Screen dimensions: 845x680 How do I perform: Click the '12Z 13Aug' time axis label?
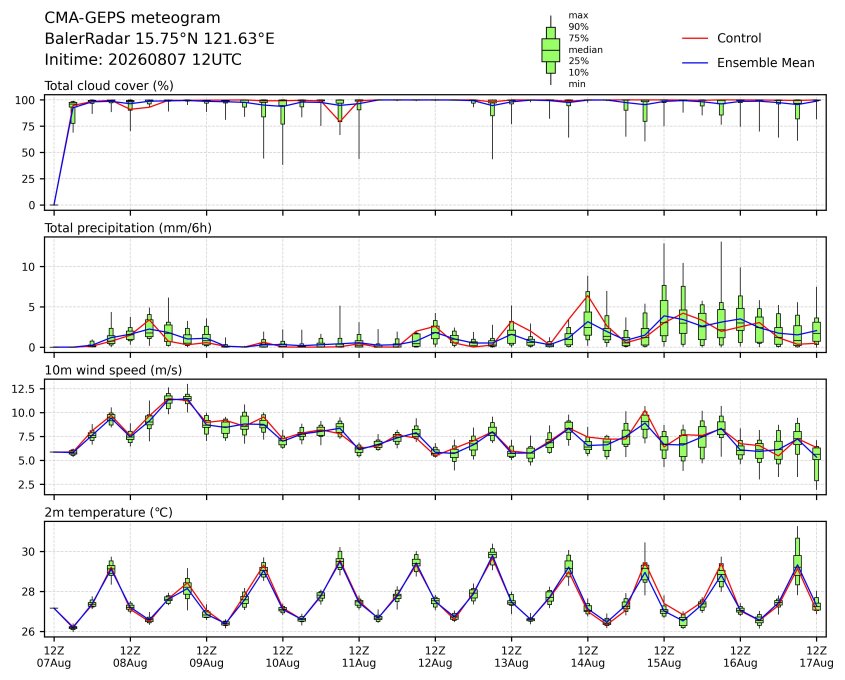tap(511, 657)
